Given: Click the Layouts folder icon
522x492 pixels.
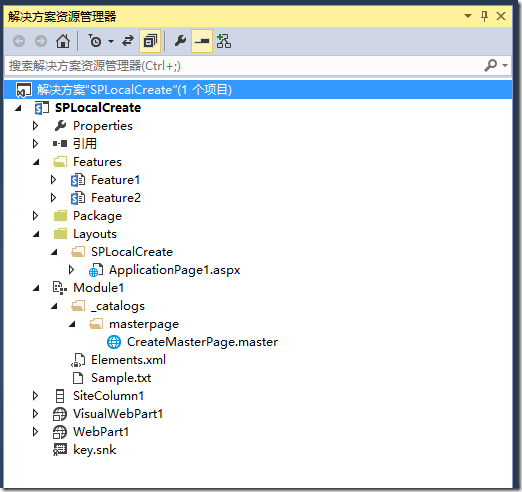Looking at the screenshot, I should pyautogui.click(x=60, y=234).
